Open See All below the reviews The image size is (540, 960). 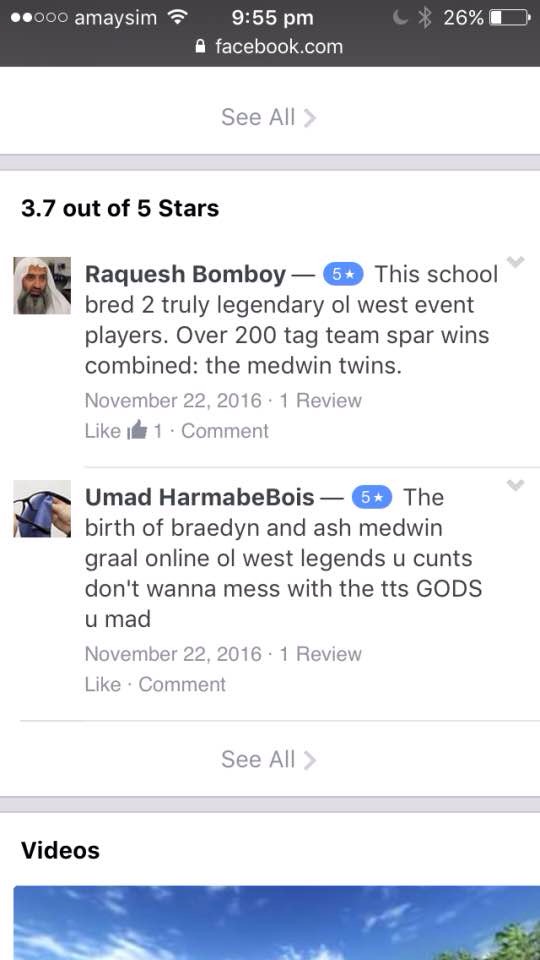click(269, 760)
